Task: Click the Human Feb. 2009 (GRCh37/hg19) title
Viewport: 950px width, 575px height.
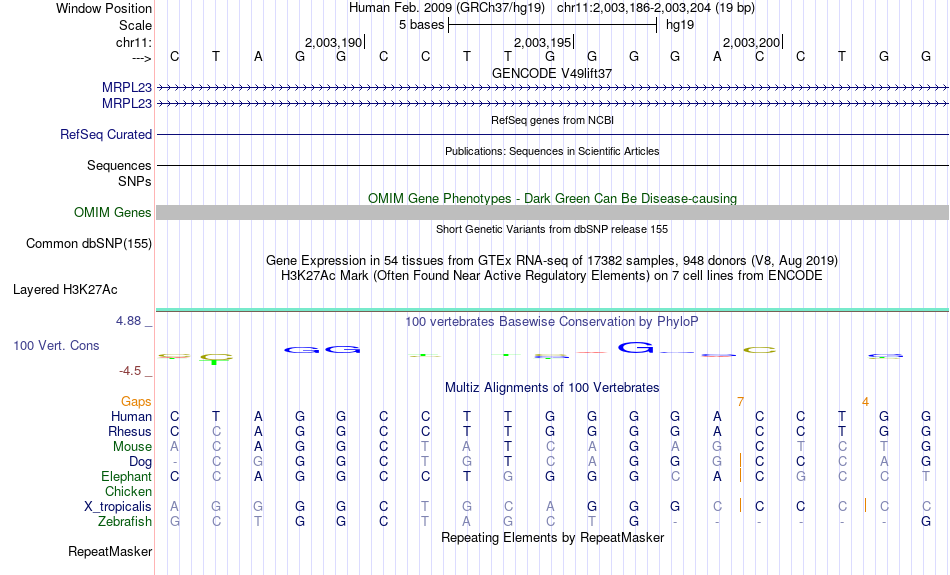Action: point(447,8)
